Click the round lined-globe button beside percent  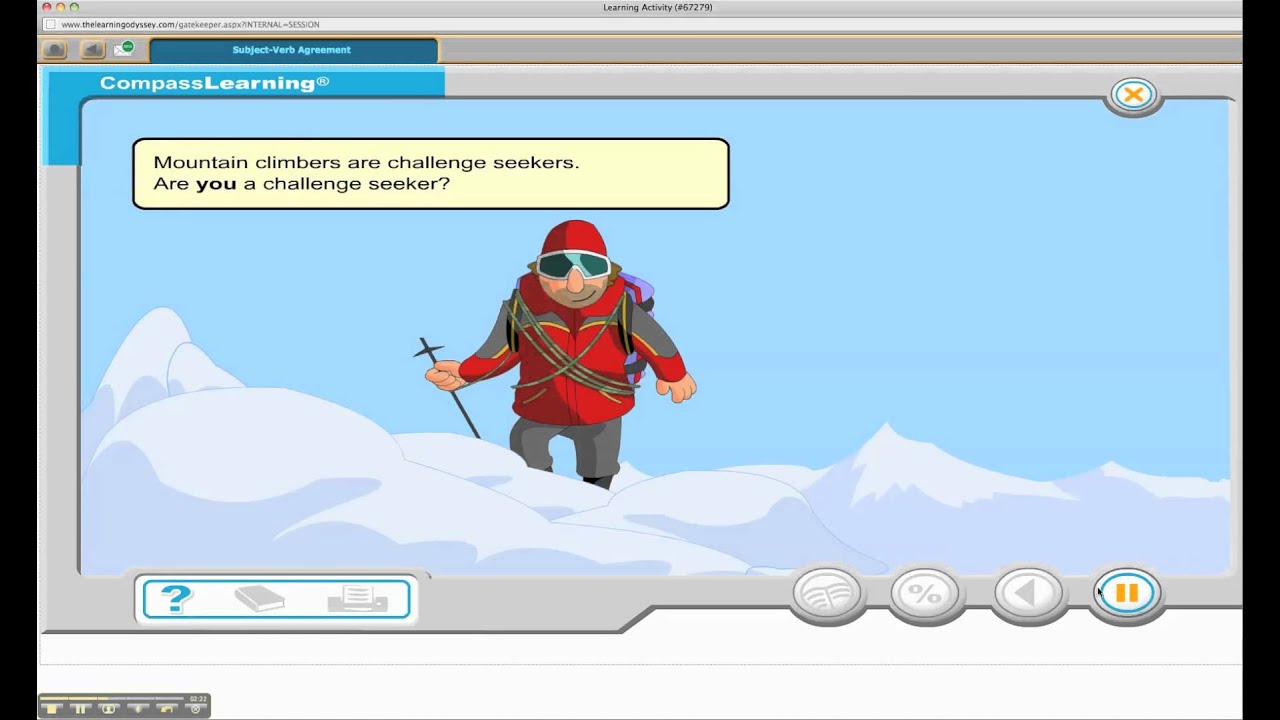pyautogui.click(x=828, y=593)
